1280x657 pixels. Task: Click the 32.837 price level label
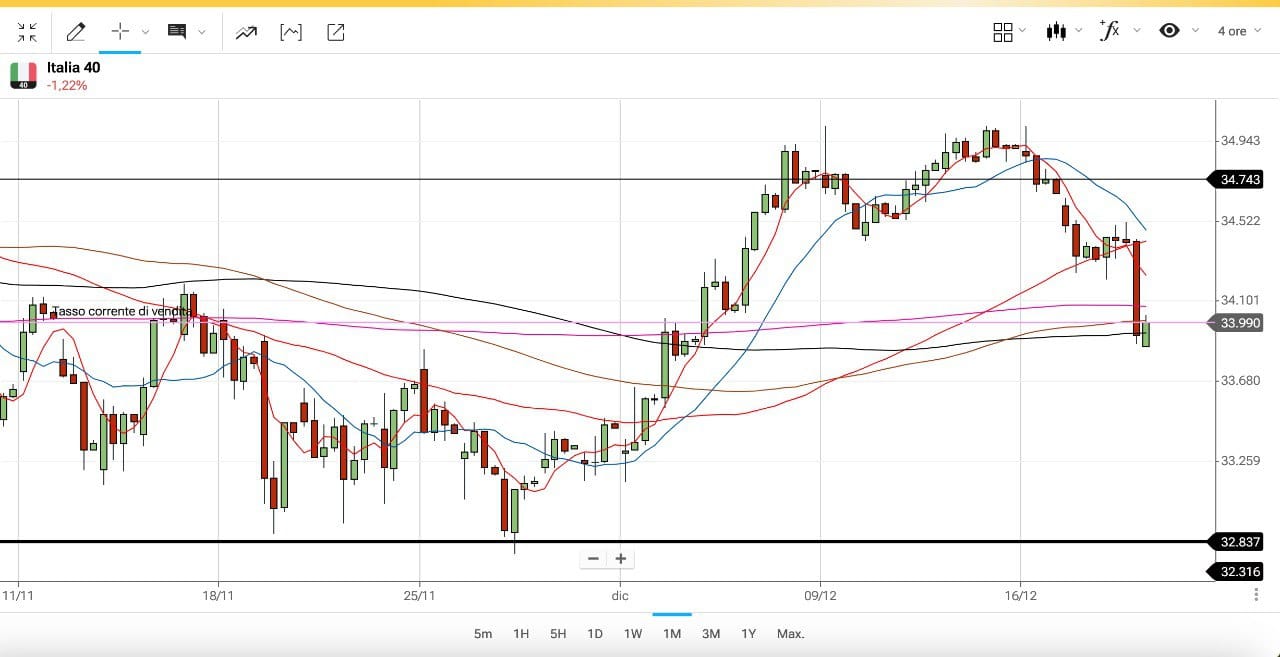[1240, 542]
